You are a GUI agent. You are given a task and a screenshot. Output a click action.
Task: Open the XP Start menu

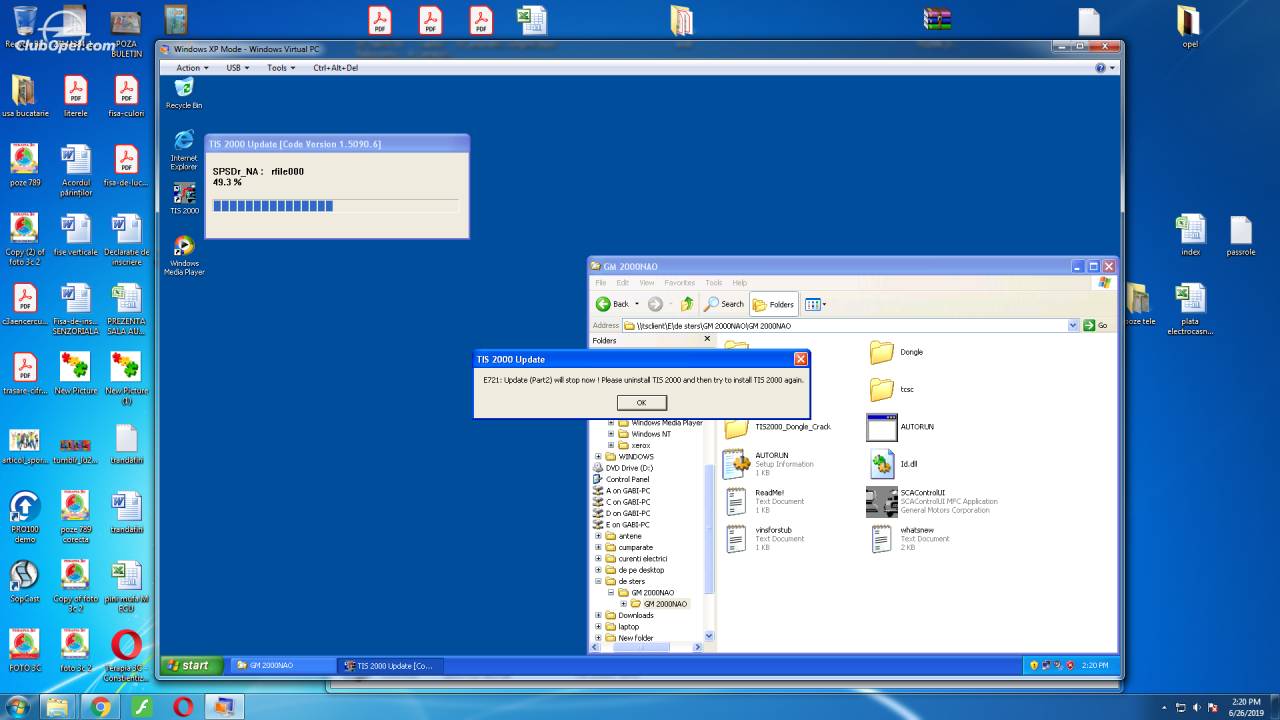pos(192,665)
